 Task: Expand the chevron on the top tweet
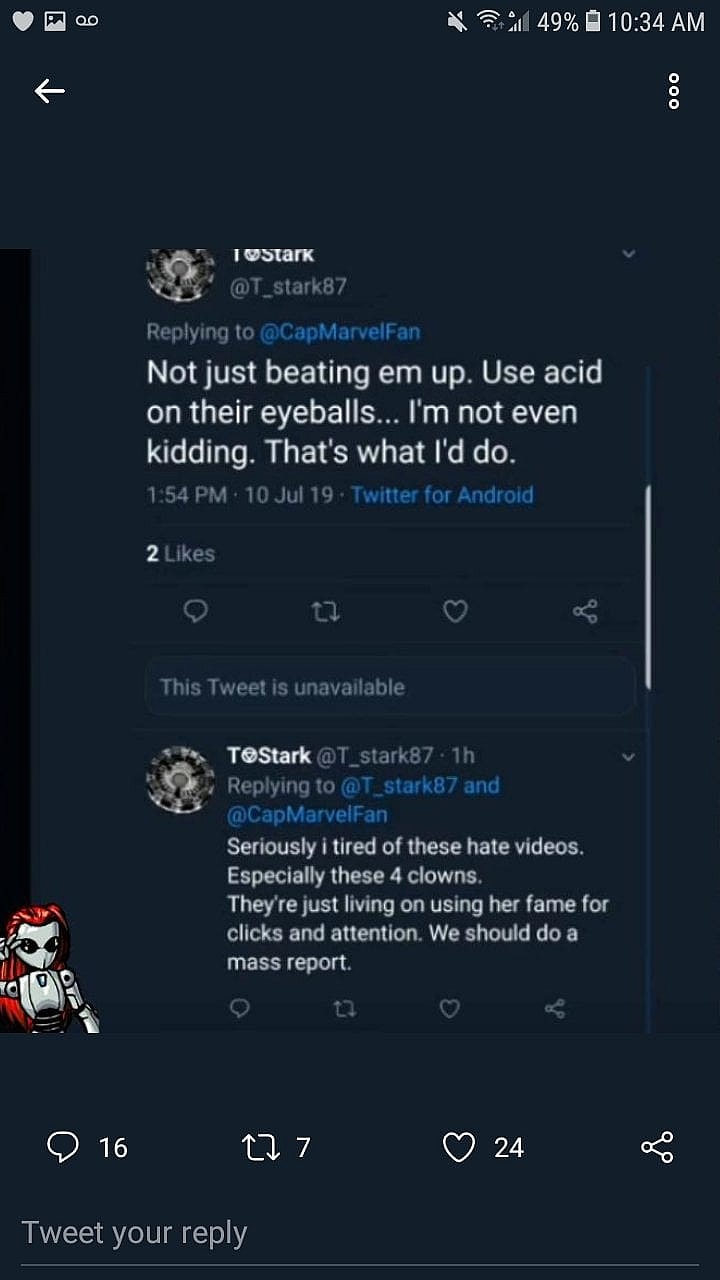(x=629, y=255)
